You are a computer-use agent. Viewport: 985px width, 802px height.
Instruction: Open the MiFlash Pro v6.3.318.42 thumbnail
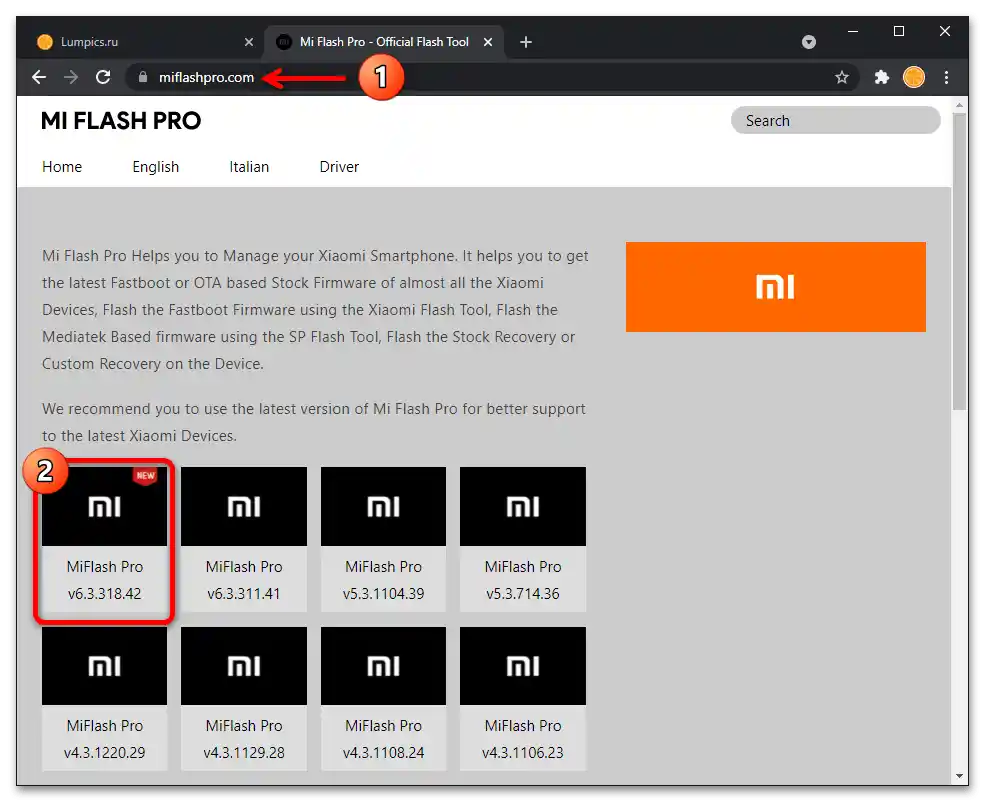point(104,506)
